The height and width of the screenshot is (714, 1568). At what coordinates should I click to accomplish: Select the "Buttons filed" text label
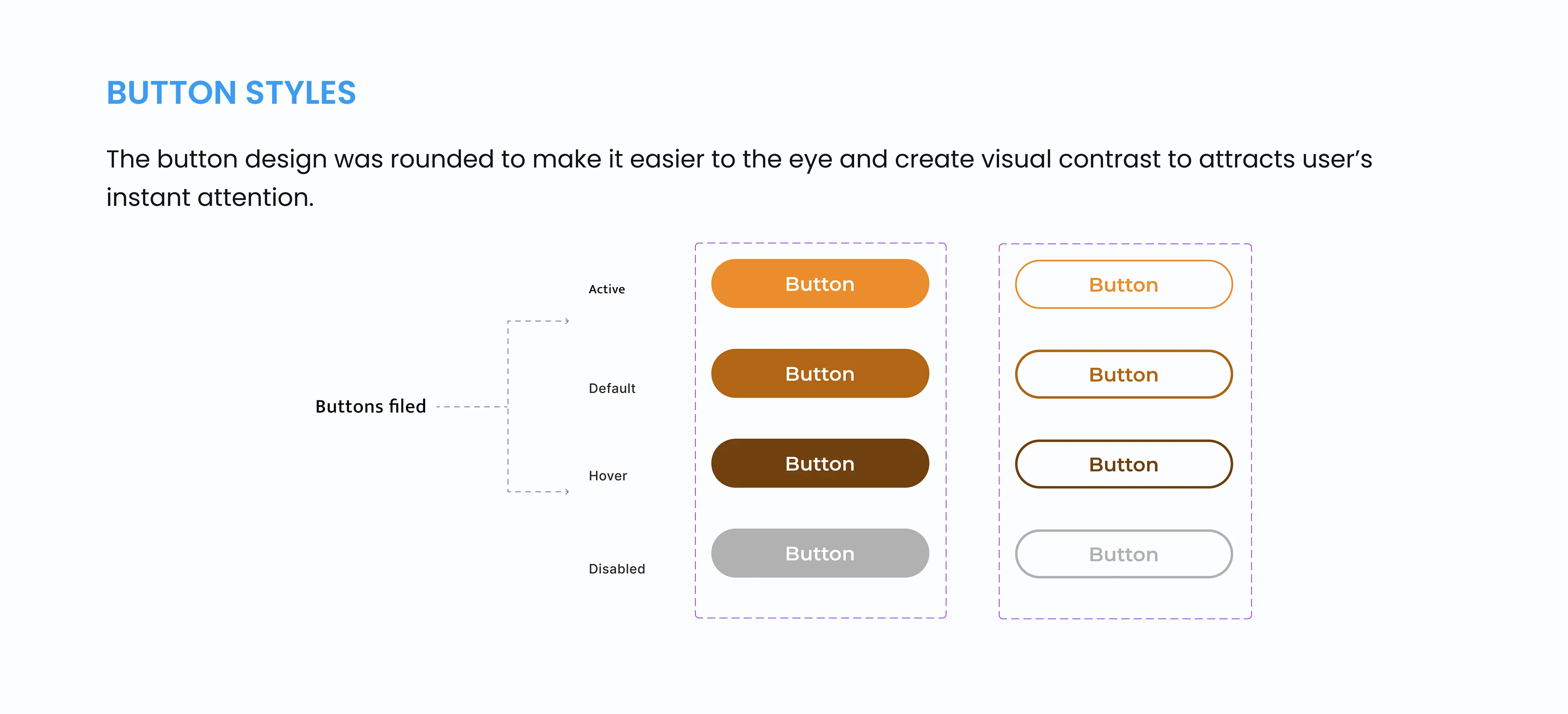point(370,406)
